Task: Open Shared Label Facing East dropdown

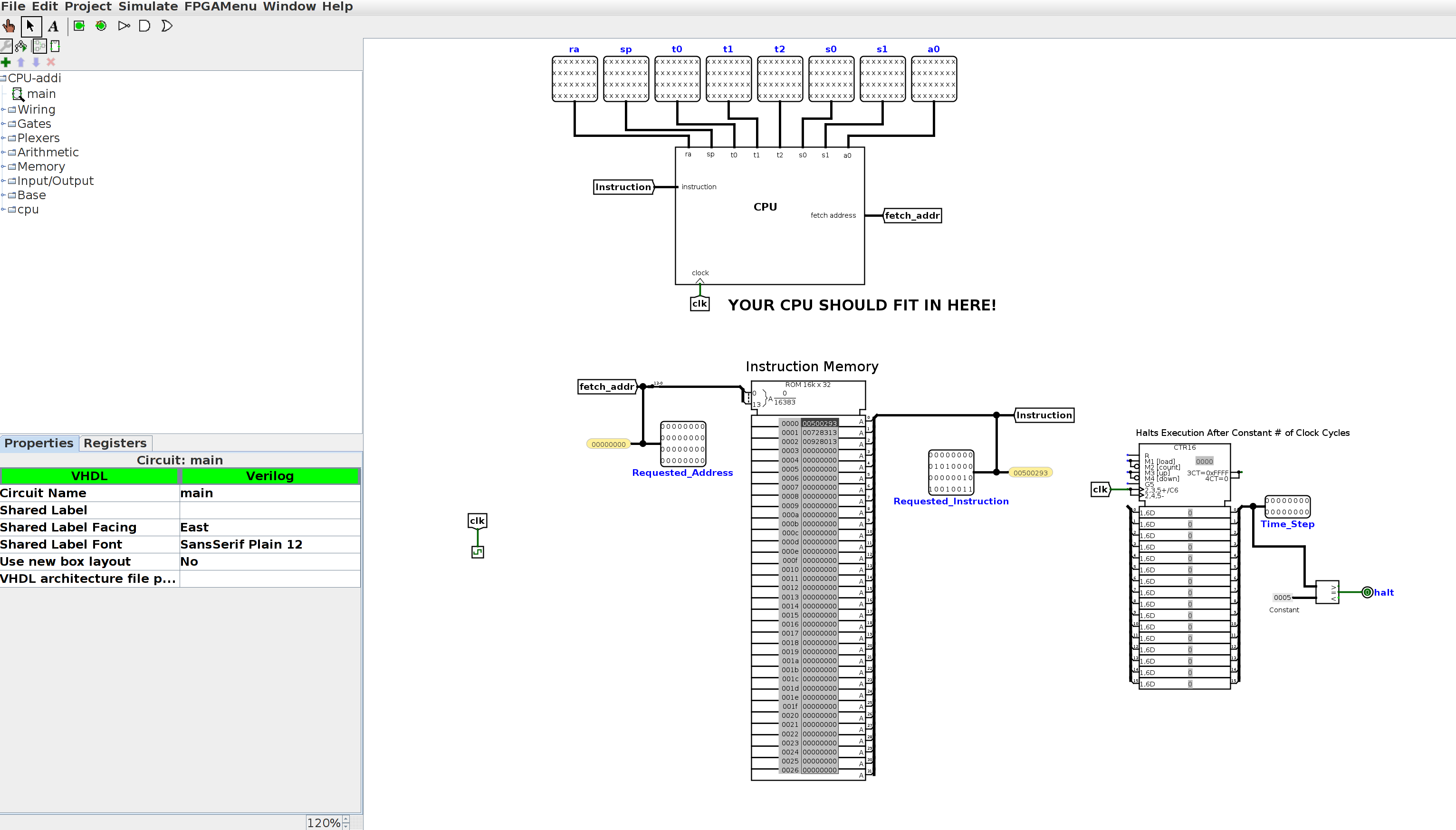Action: [269, 527]
